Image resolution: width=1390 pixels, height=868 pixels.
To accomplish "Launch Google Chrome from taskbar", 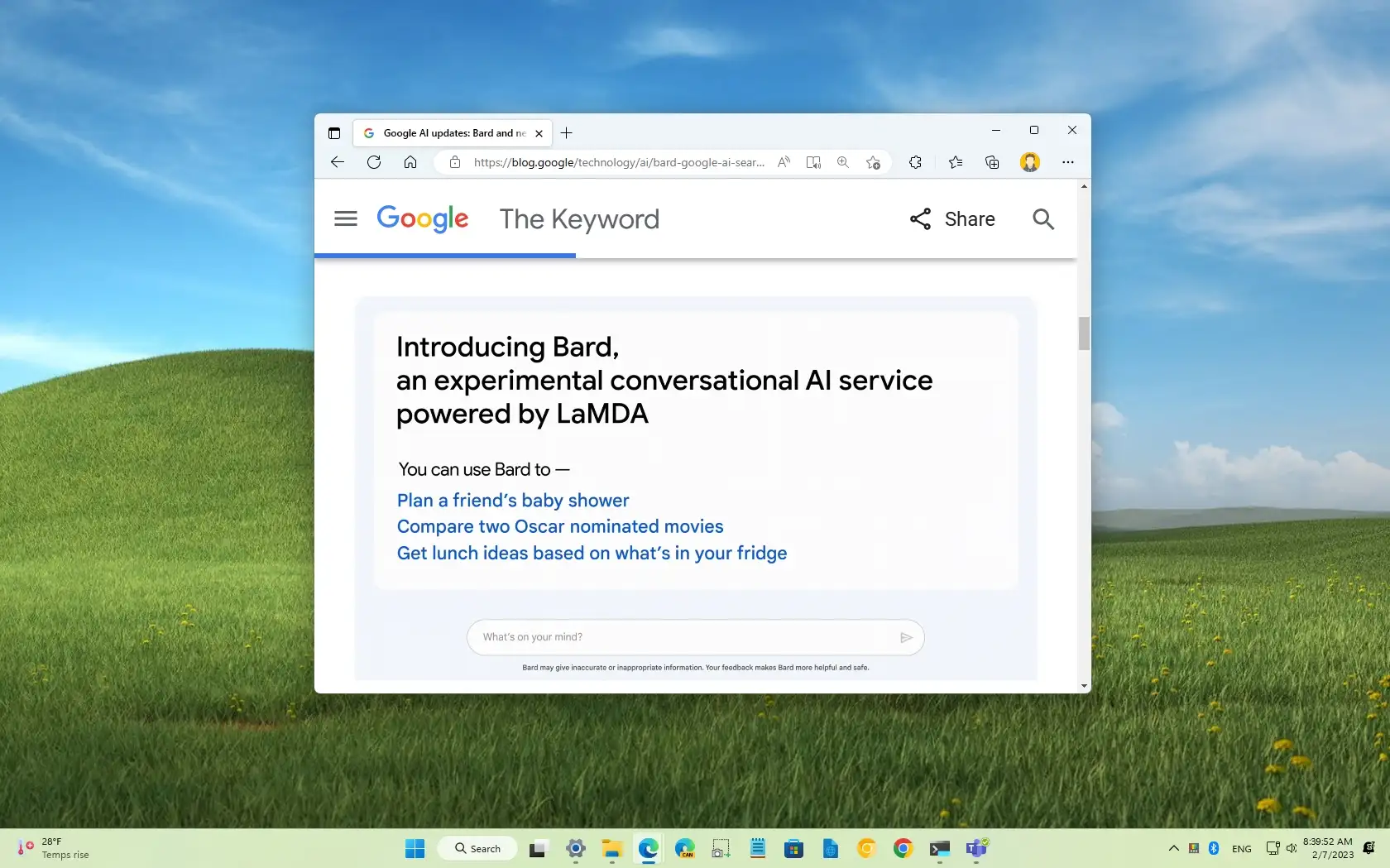I will [x=903, y=848].
